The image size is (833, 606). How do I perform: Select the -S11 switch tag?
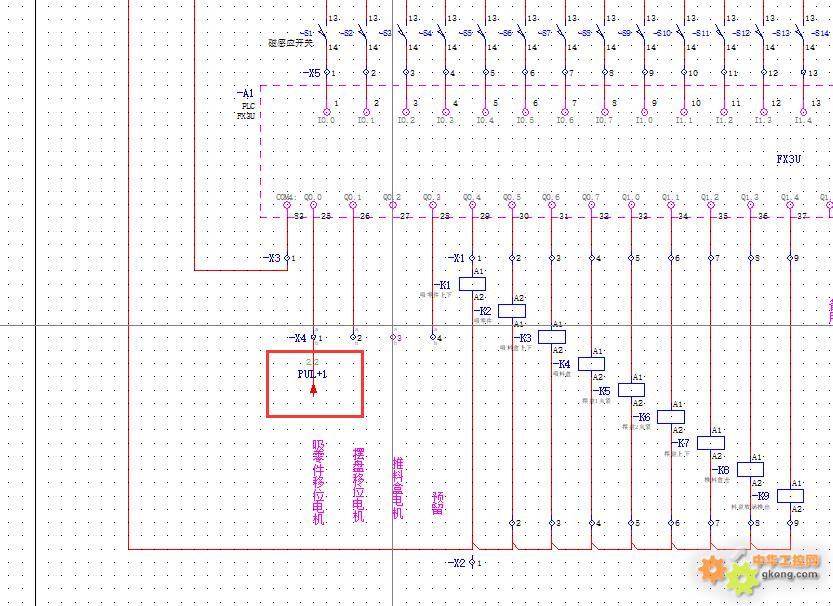pos(702,33)
